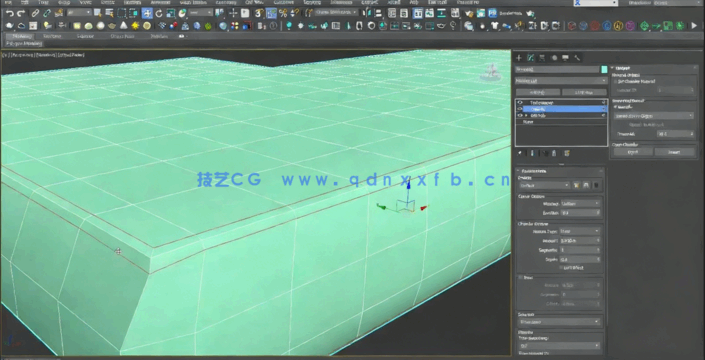This screenshot has width=705, height=360.
Task: Toggle the Smooth checkbox in Smoothing group
Action: pos(616,107)
